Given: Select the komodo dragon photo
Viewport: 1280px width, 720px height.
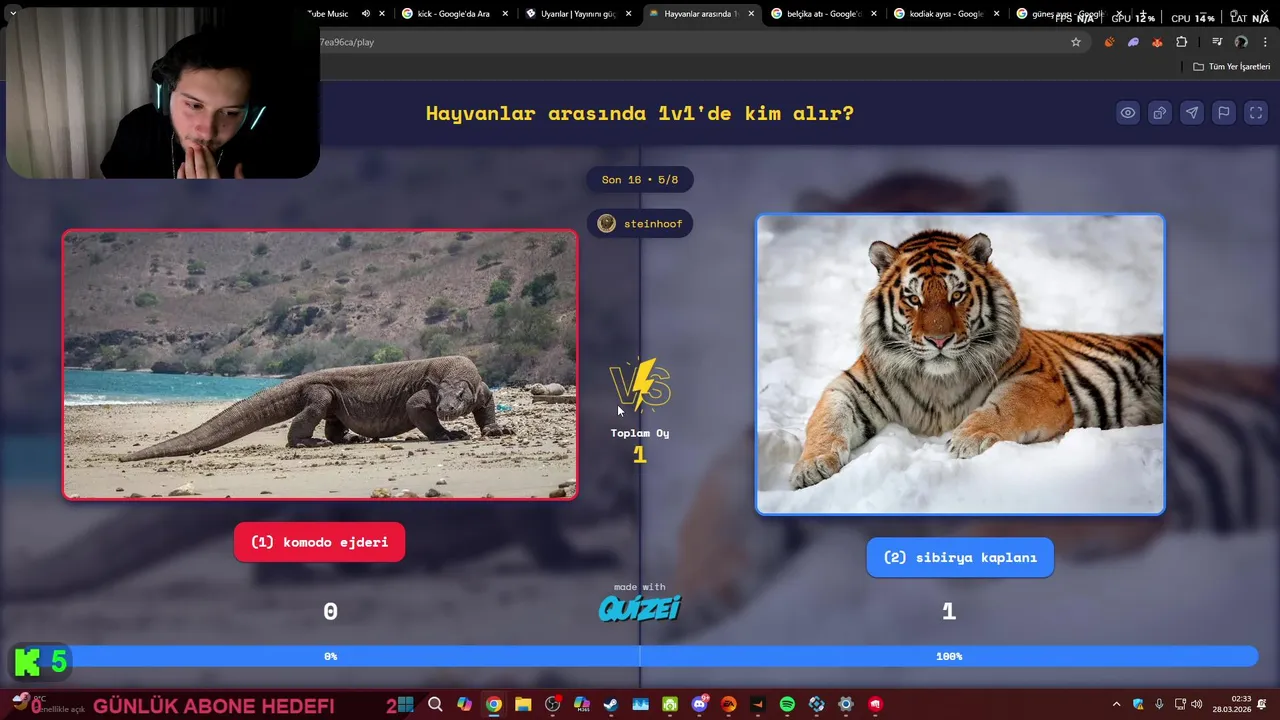Looking at the screenshot, I should [320, 365].
